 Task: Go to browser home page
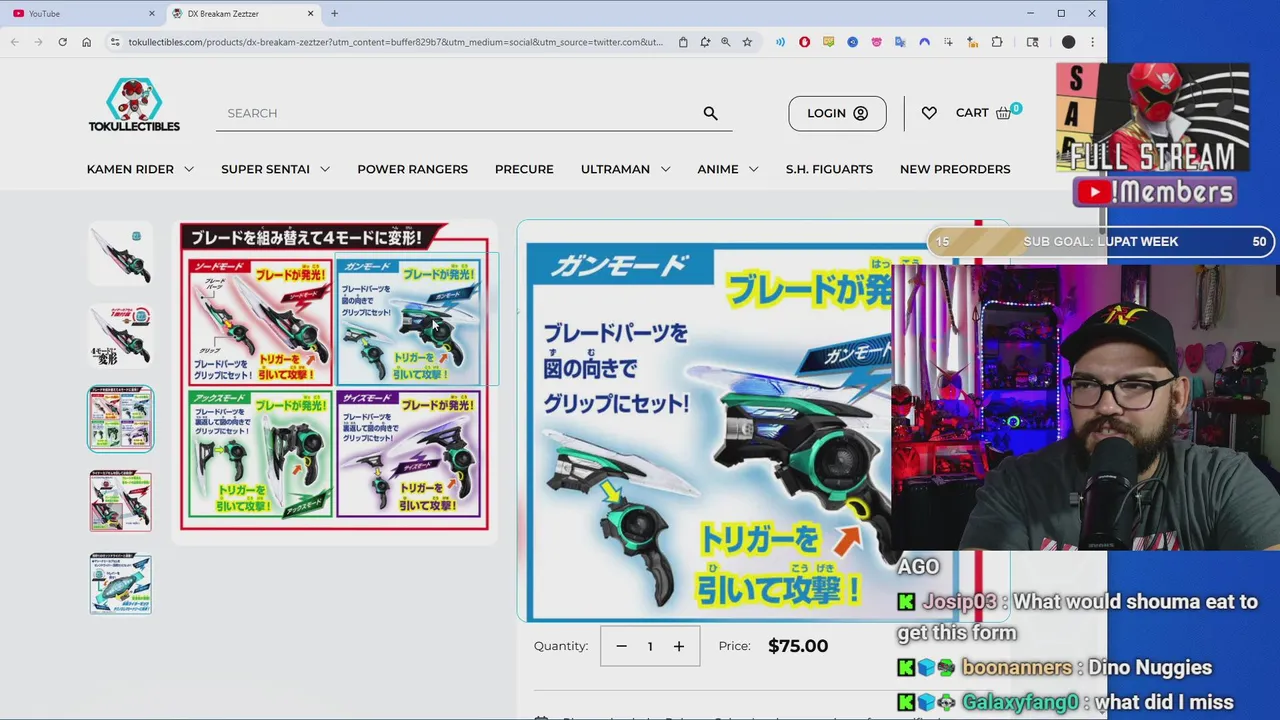click(87, 42)
